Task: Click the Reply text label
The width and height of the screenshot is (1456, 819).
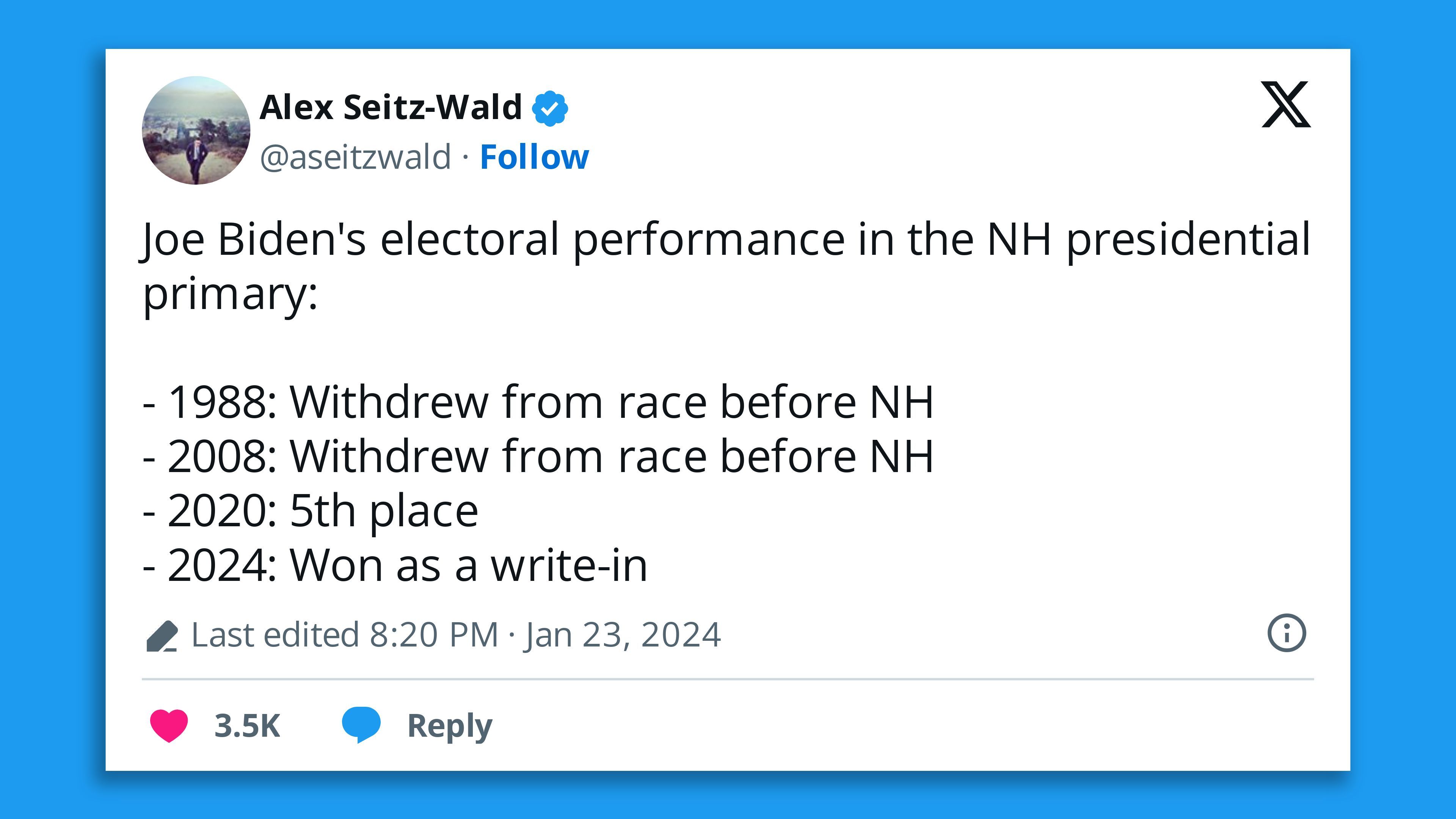Action: click(x=449, y=726)
